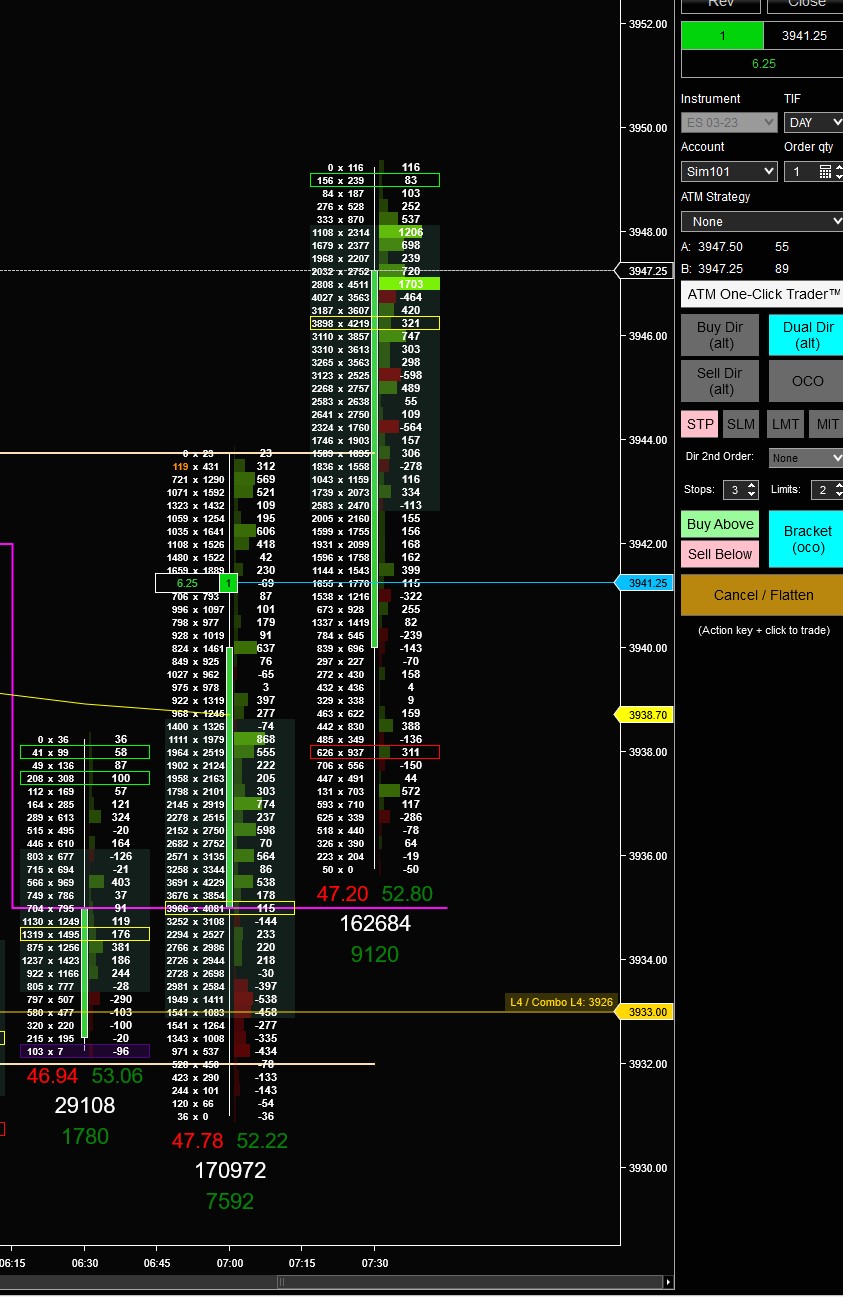Click the 6.25 unrealized profit value in panel
The image size is (843, 1297).
click(x=764, y=63)
